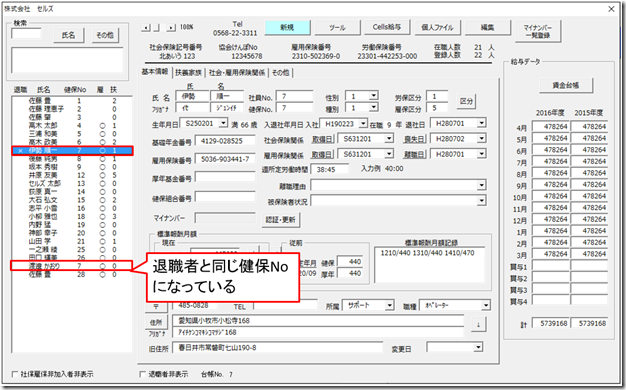Image resolution: width=626 pixels, height=390 pixels.
Task: Select 井原 友美 in employee list
Action: point(72,175)
